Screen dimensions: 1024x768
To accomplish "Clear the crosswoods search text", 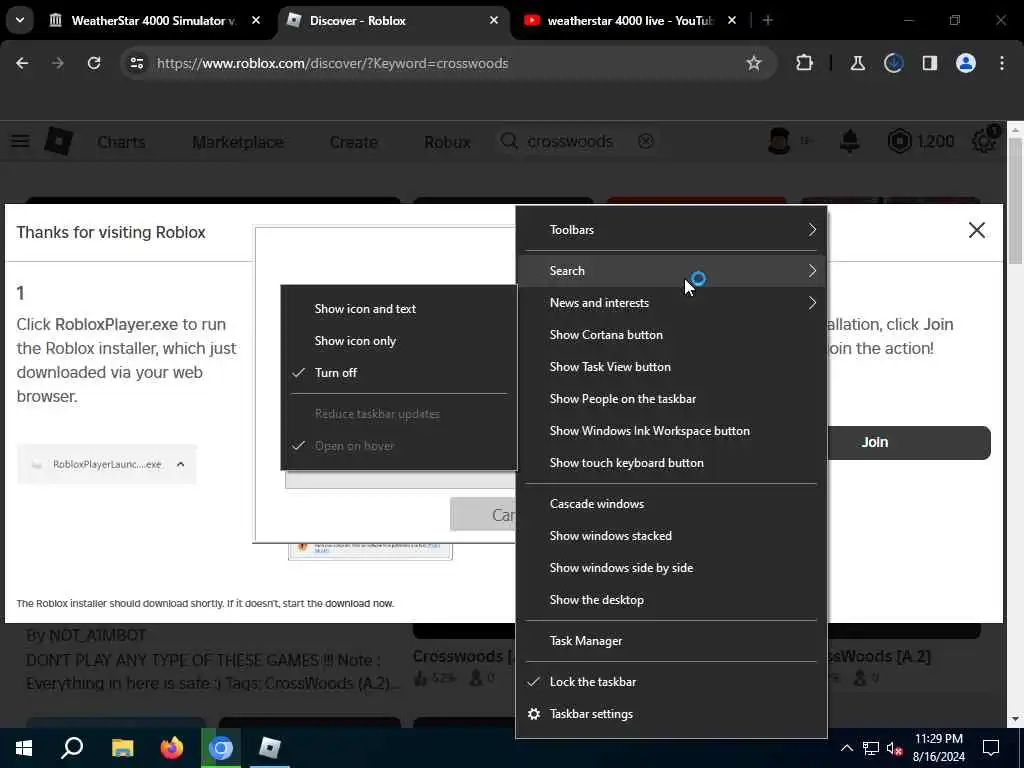I will pos(646,141).
